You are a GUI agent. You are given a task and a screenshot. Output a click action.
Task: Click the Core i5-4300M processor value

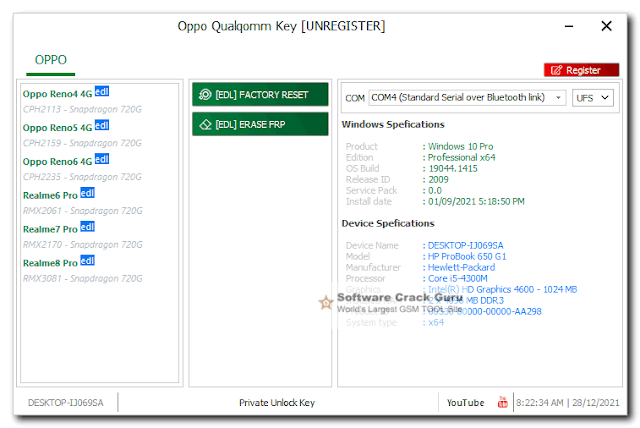point(458,279)
